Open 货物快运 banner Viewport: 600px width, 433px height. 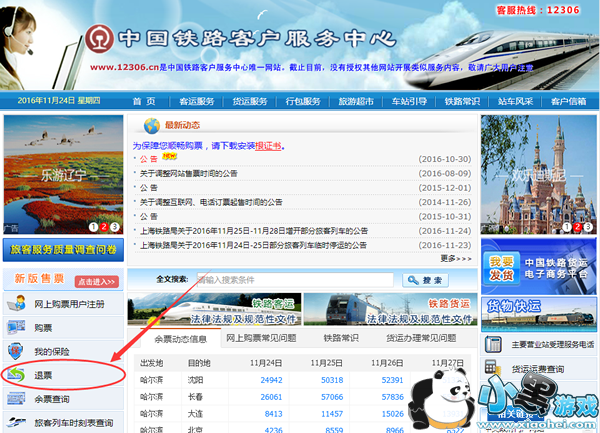tap(538, 314)
